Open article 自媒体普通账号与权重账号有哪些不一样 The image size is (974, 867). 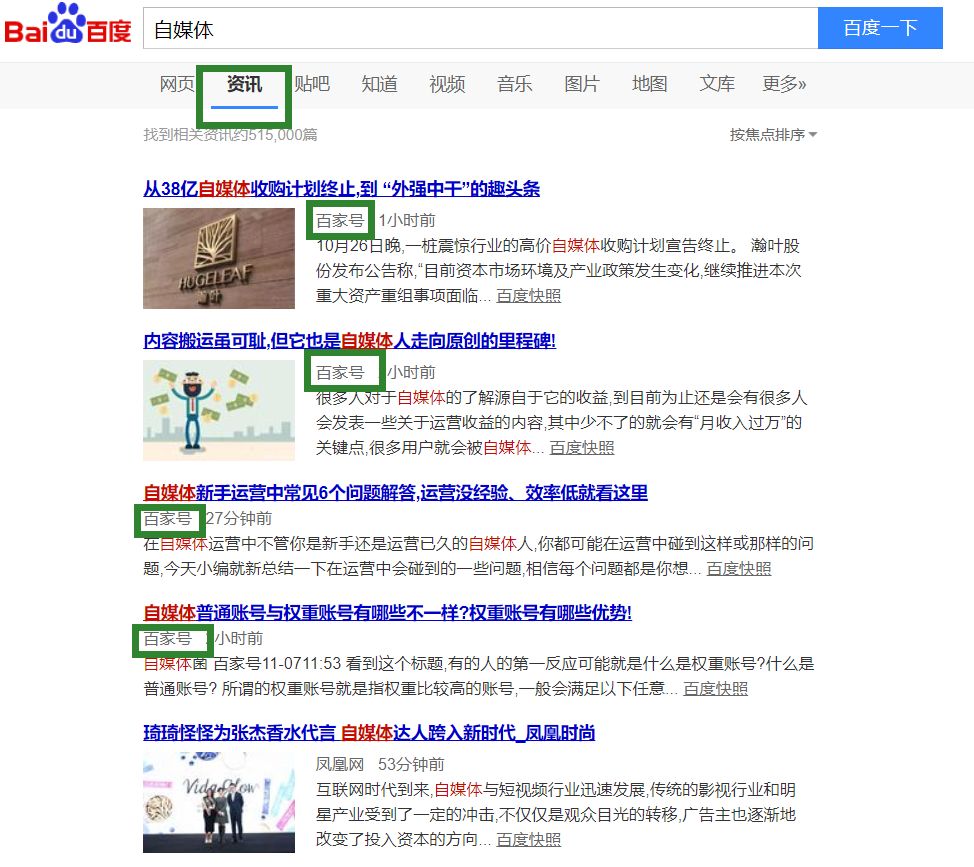click(x=388, y=613)
